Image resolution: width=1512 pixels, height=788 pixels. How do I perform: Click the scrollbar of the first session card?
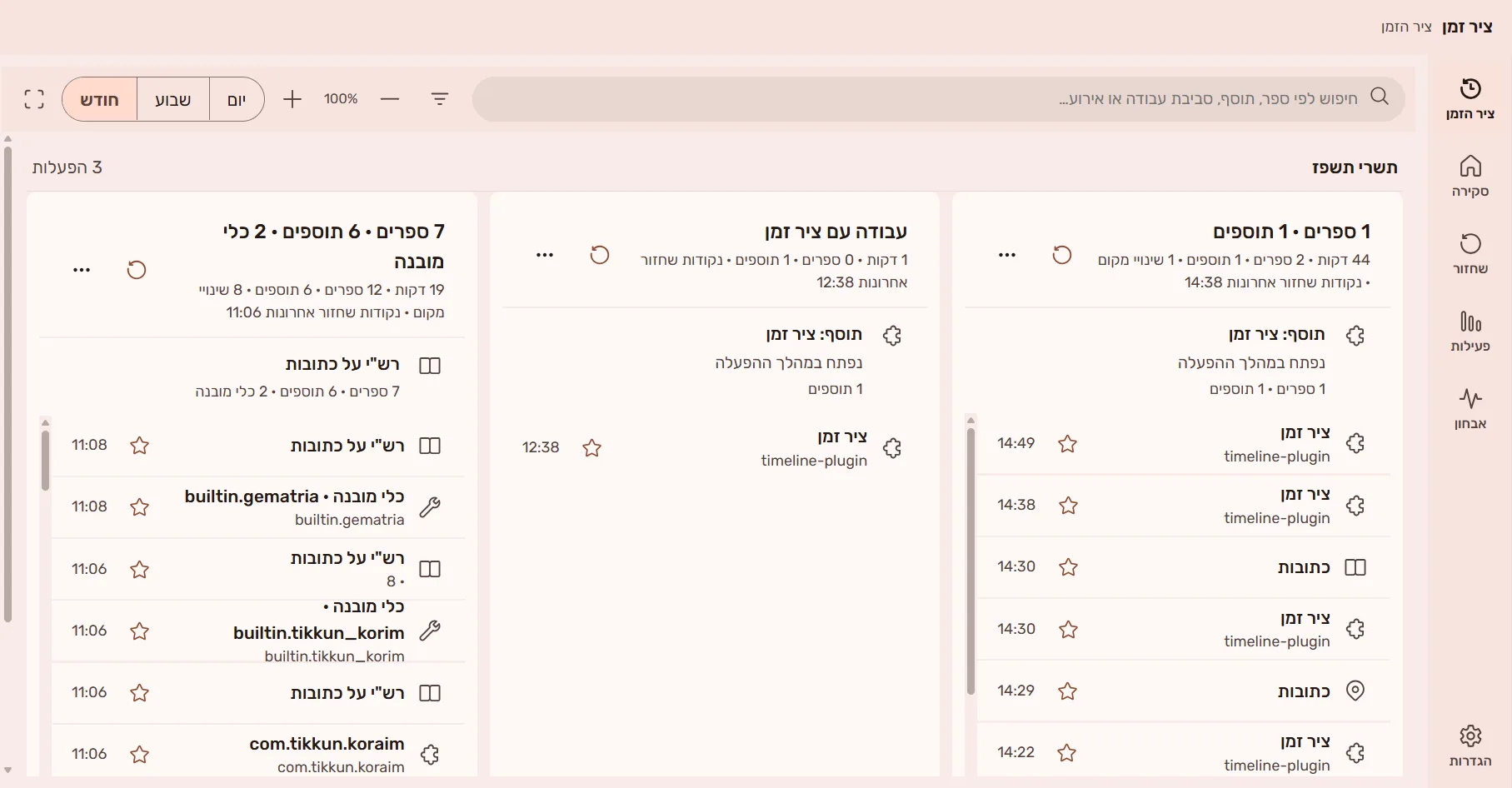pyautogui.click(x=971, y=561)
